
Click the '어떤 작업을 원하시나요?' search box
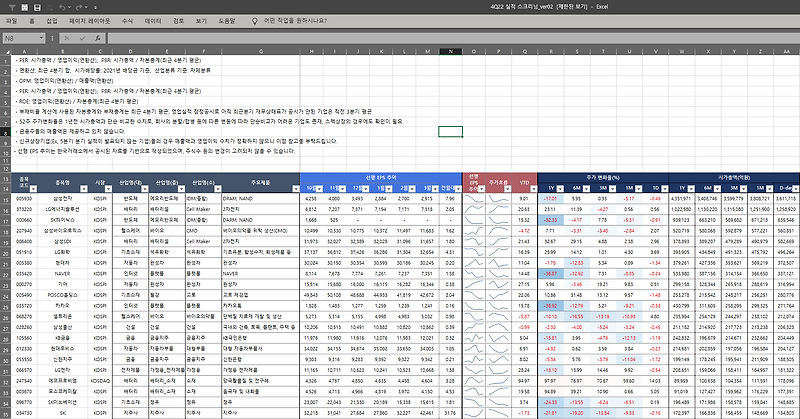click(x=295, y=21)
